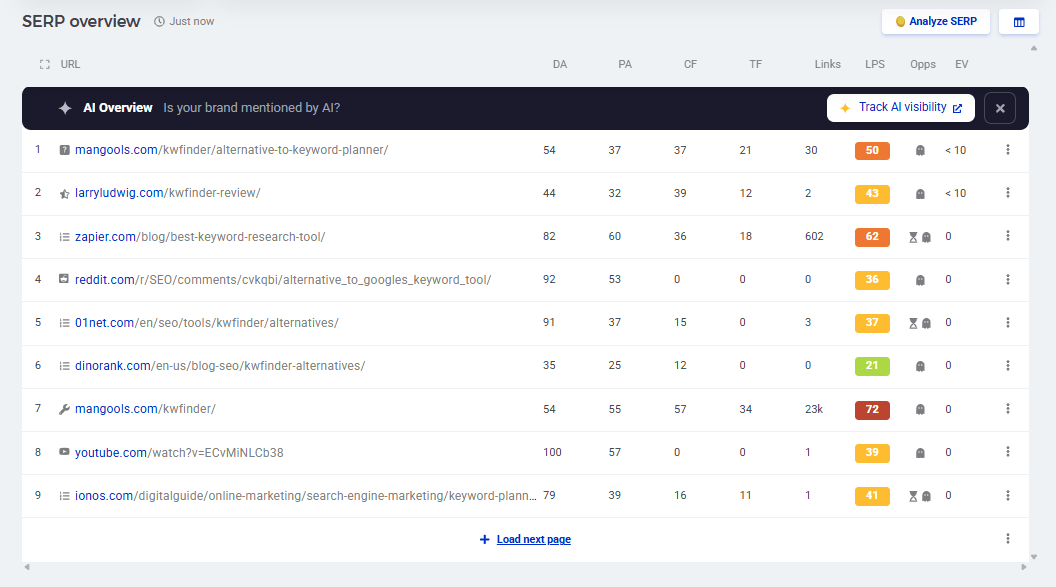Click the list icon beside zapier.com
This screenshot has height=587, width=1056.
pos(64,237)
